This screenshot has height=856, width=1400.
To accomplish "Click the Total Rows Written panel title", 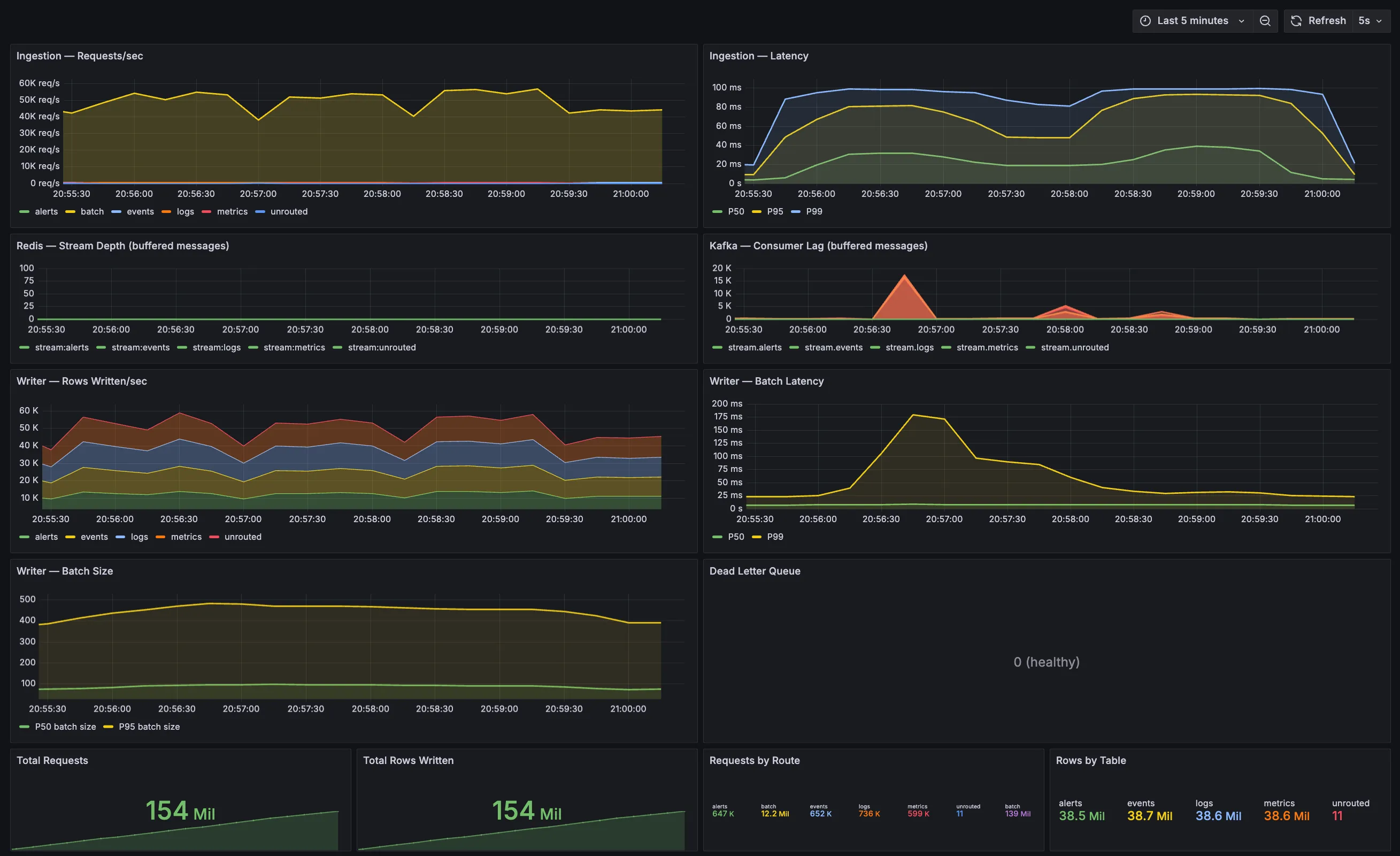I will (408, 761).
